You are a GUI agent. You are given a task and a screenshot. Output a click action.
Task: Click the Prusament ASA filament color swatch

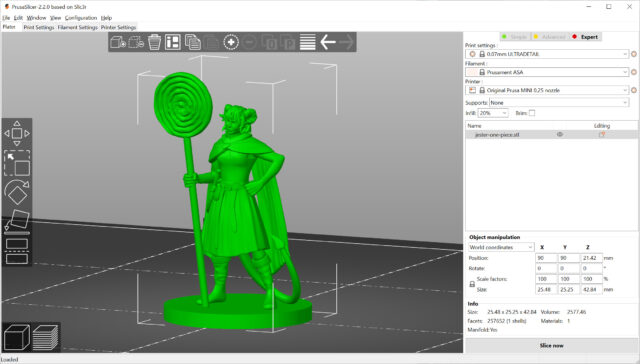point(472,72)
